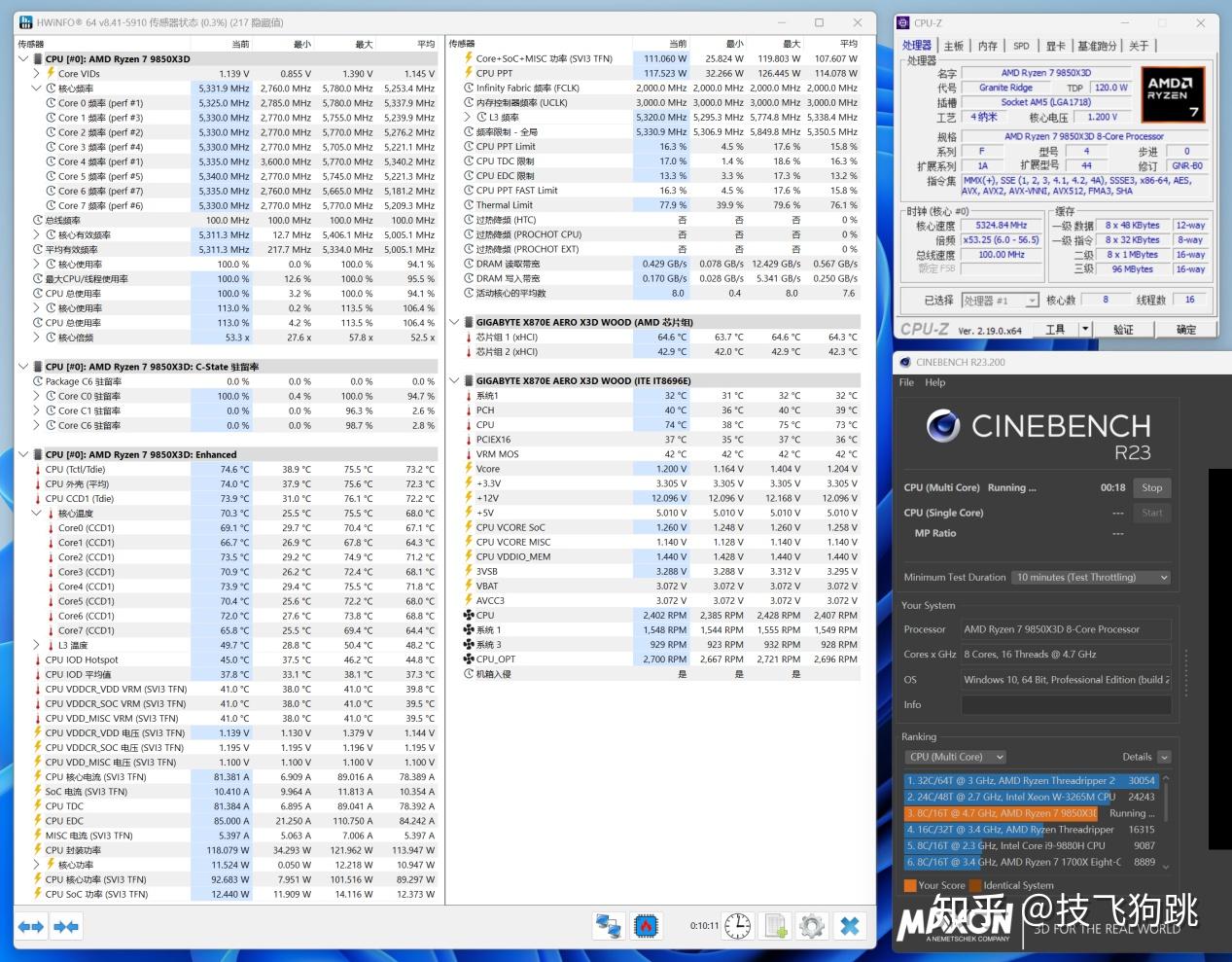1232x962 pixels.
Task: Click the thermometer icon beside VRM MOS
Action: pyautogui.click(x=469, y=453)
